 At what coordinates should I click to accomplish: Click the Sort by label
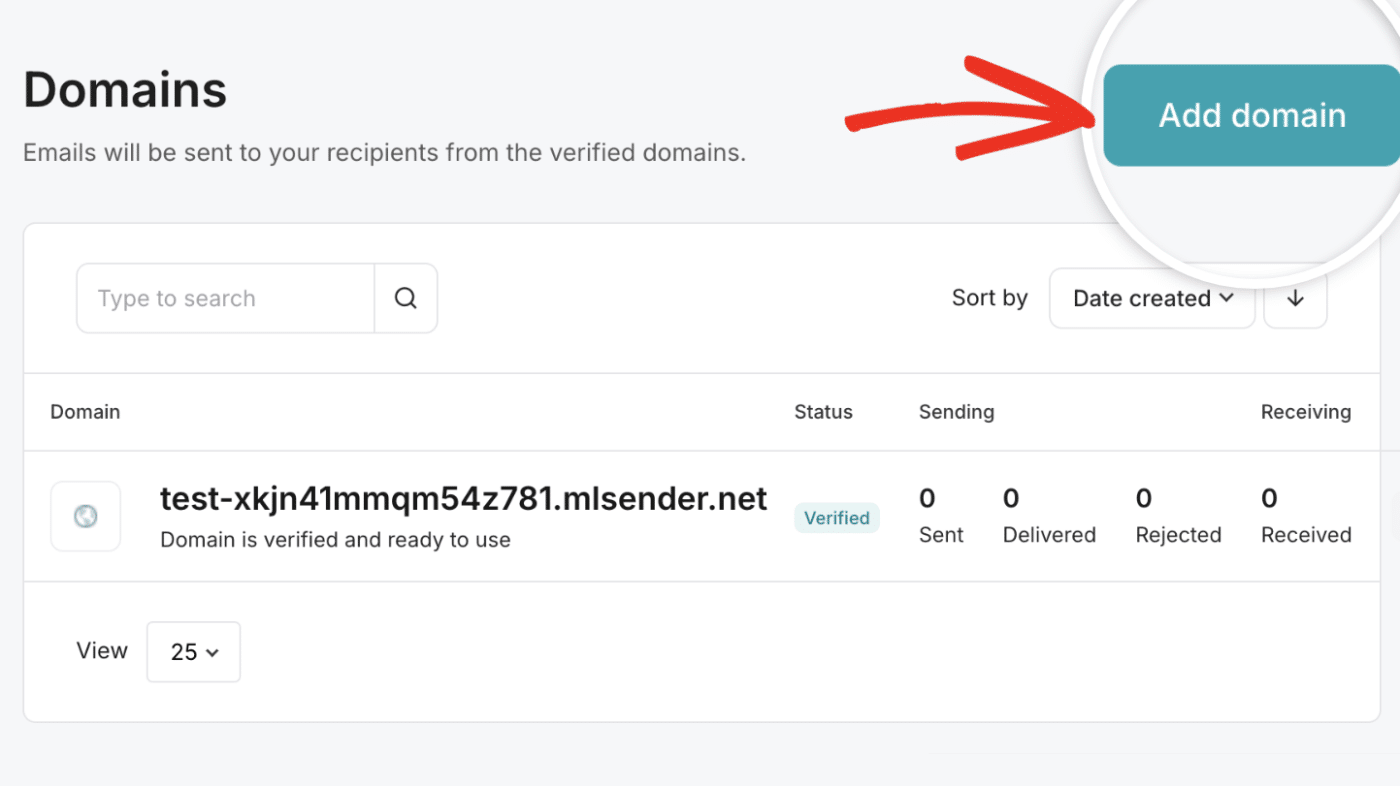(x=990, y=298)
